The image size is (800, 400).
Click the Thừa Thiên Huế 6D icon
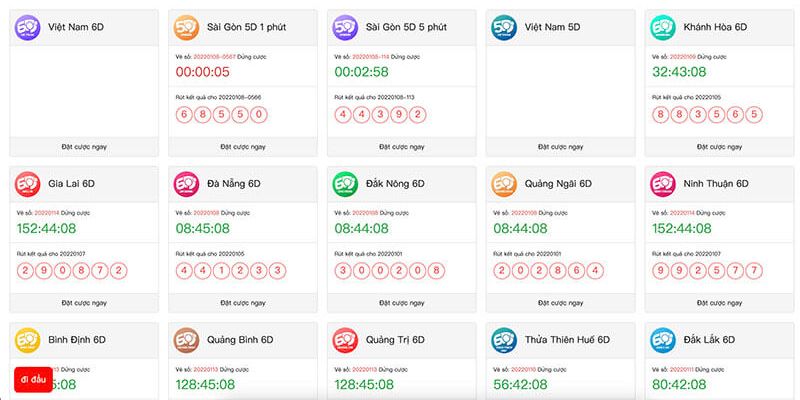[504, 340]
